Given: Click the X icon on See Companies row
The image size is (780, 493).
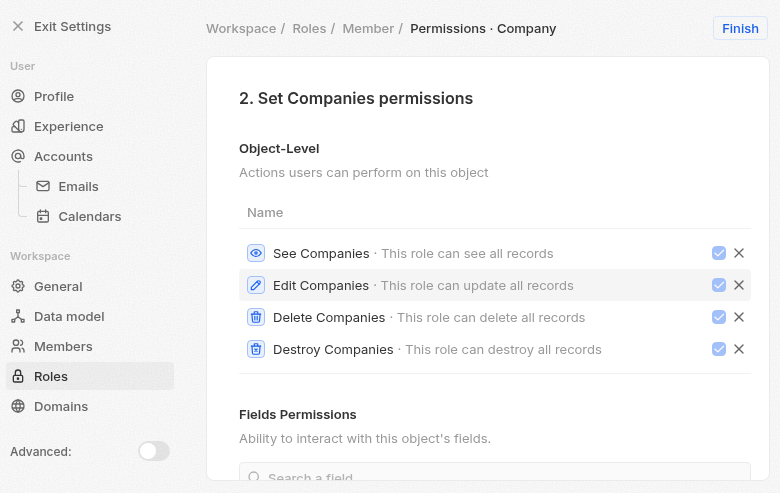Looking at the screenshot, I should [739, 253].
